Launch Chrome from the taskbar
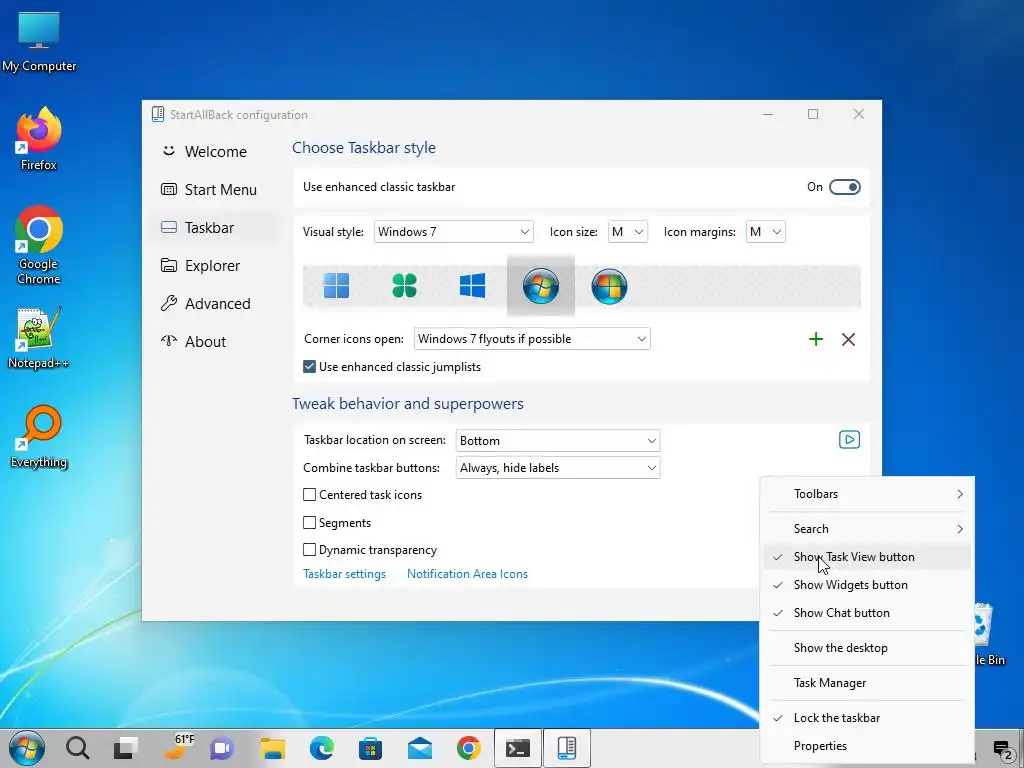 point(469,748)
